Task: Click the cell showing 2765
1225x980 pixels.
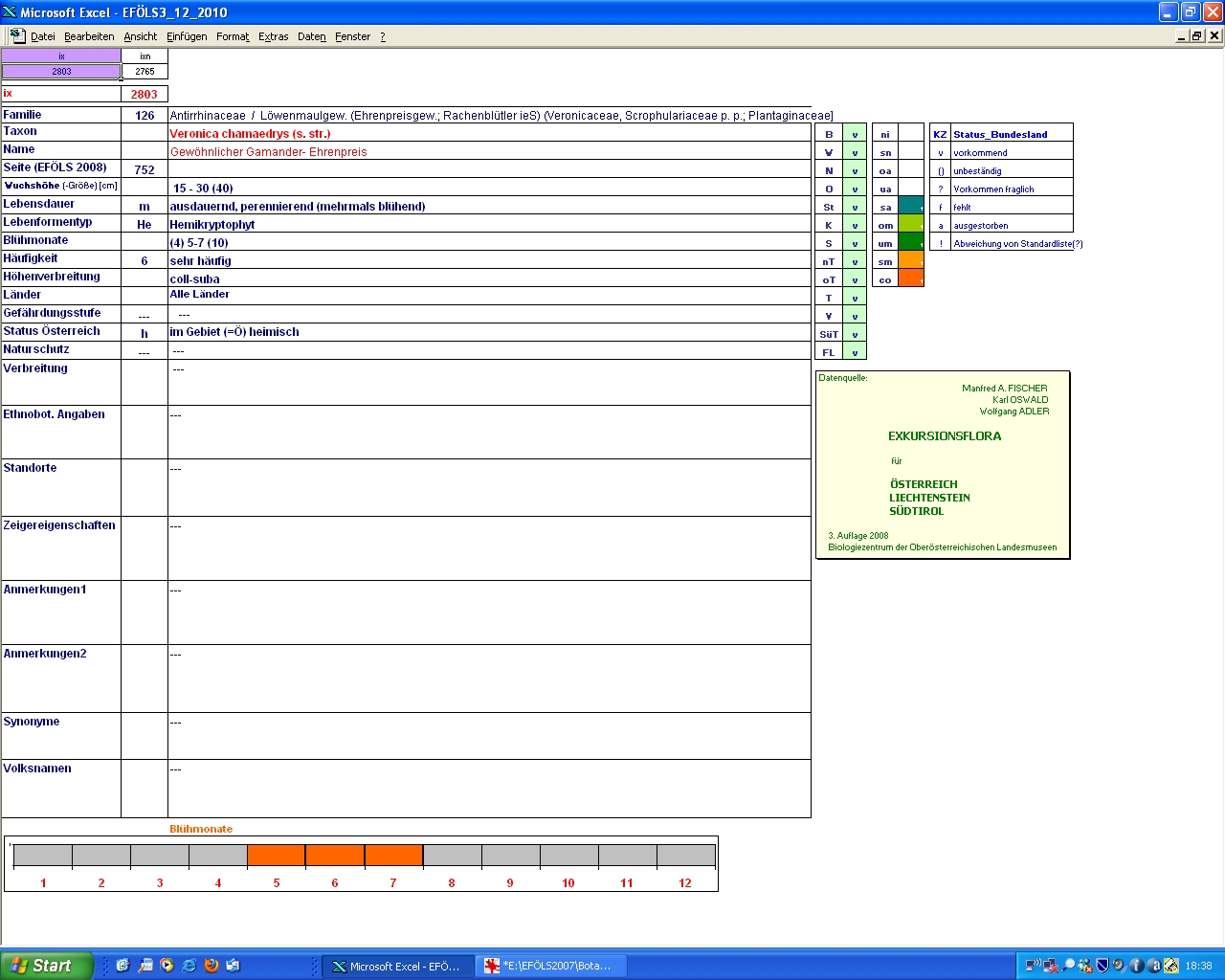Action: pyautogui.click(x=145, y=71)
